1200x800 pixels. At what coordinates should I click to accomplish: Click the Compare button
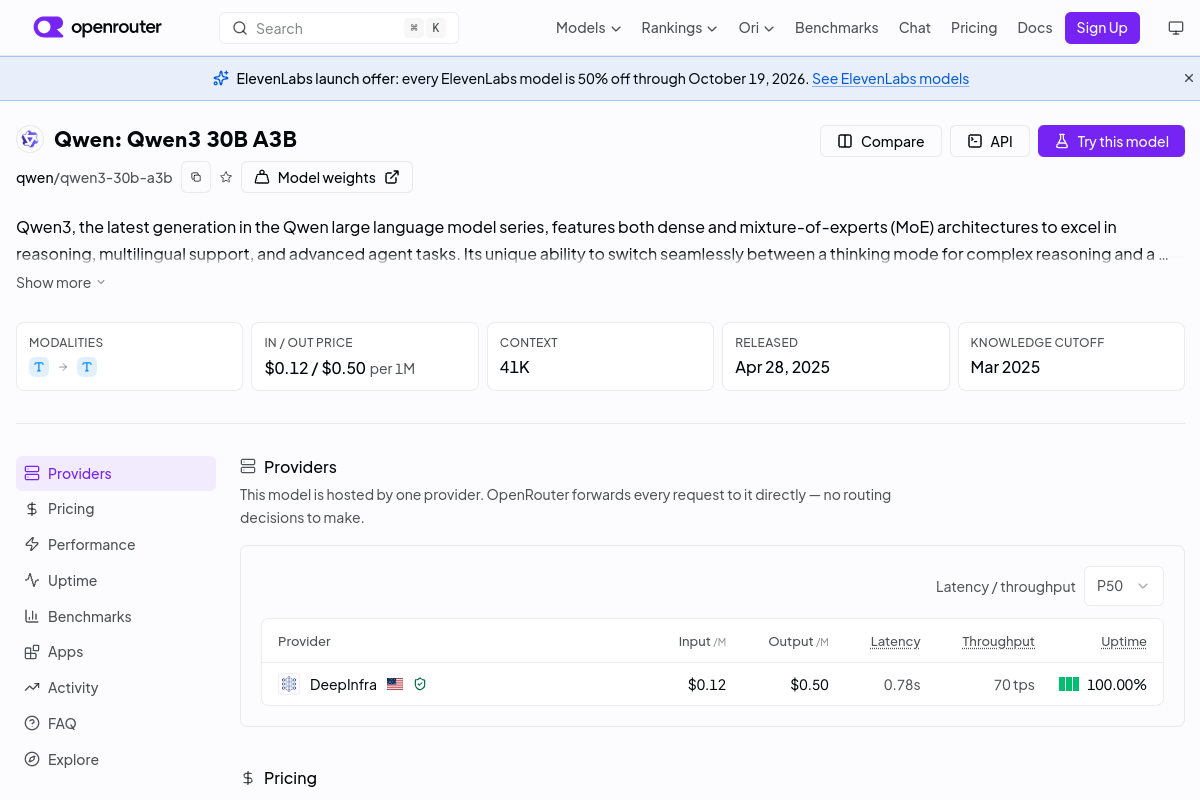pos(881,141)
